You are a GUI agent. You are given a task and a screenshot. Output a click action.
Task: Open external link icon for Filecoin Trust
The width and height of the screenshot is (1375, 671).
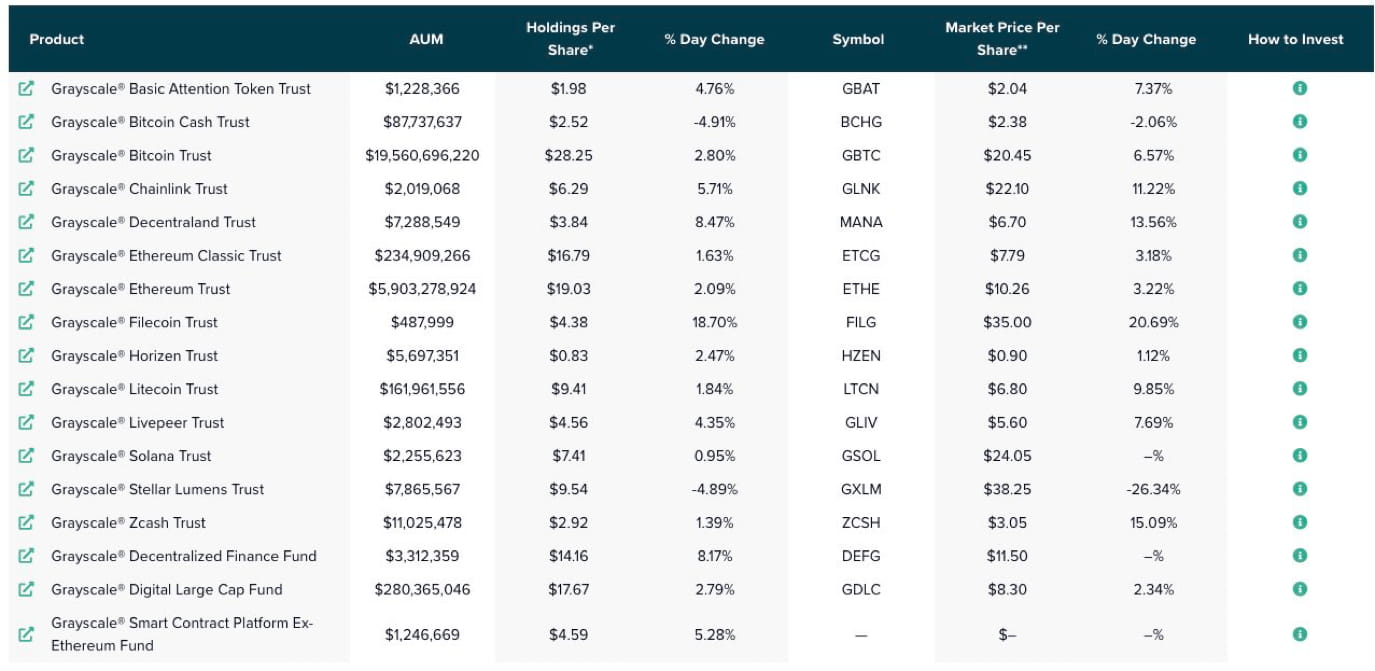27,322
